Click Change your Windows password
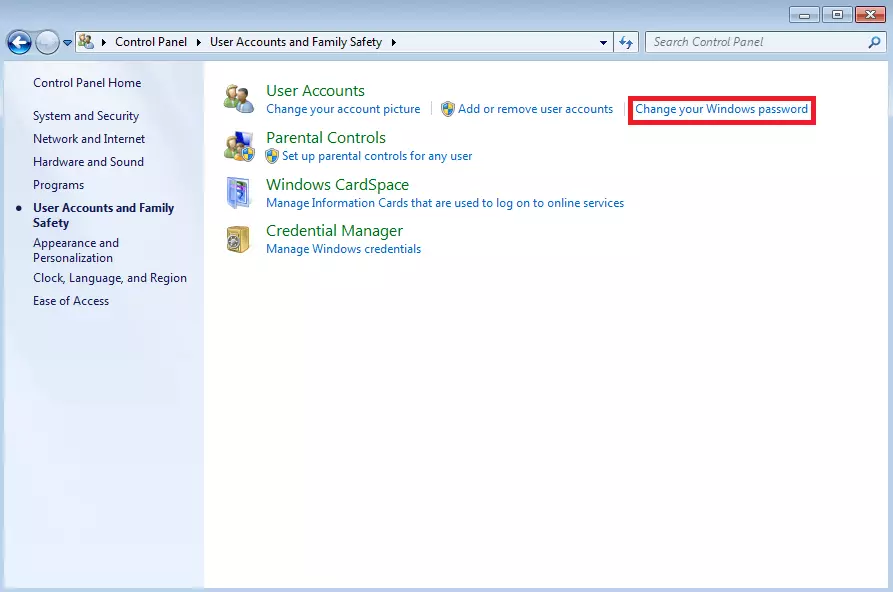This screenshot has width=893, height=592. (722, 109)
